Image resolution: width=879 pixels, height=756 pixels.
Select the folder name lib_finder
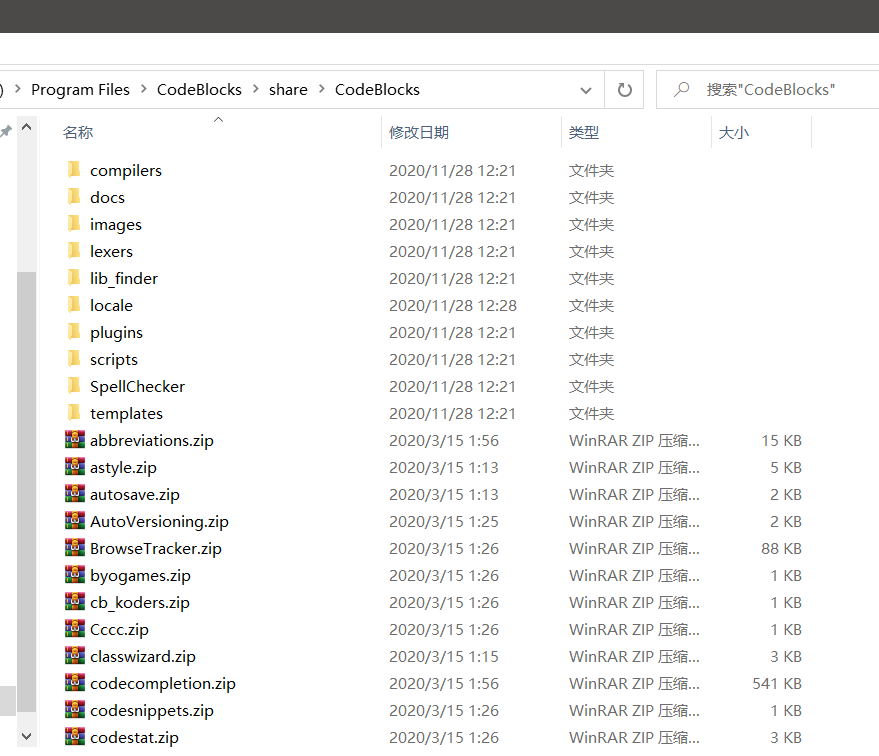point(124,279)
